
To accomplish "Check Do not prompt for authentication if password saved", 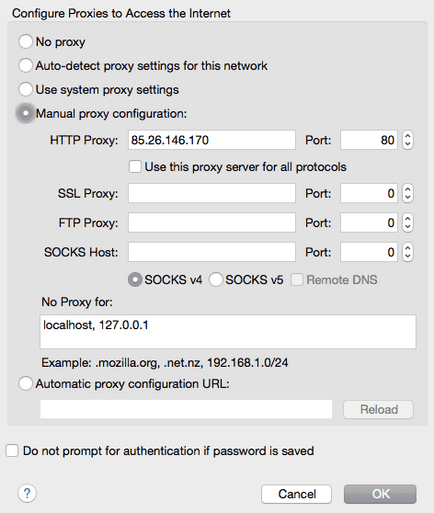I will click(x=12, y=451).
